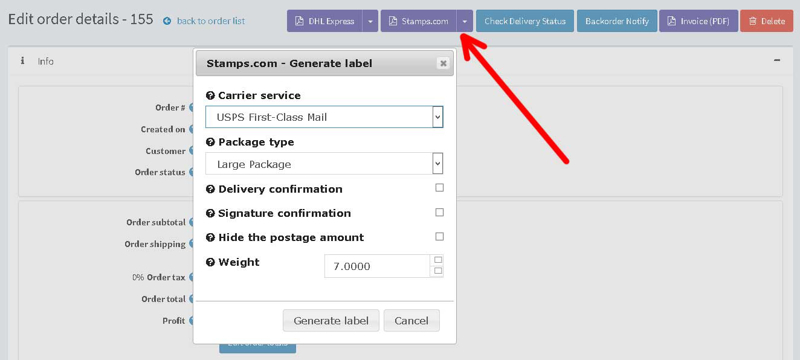Image resolution: width=800 pixels, height=360 pixels.
Task: Click the help icon next to Weight
Action: pyautogui.click(x=210, y=263)
